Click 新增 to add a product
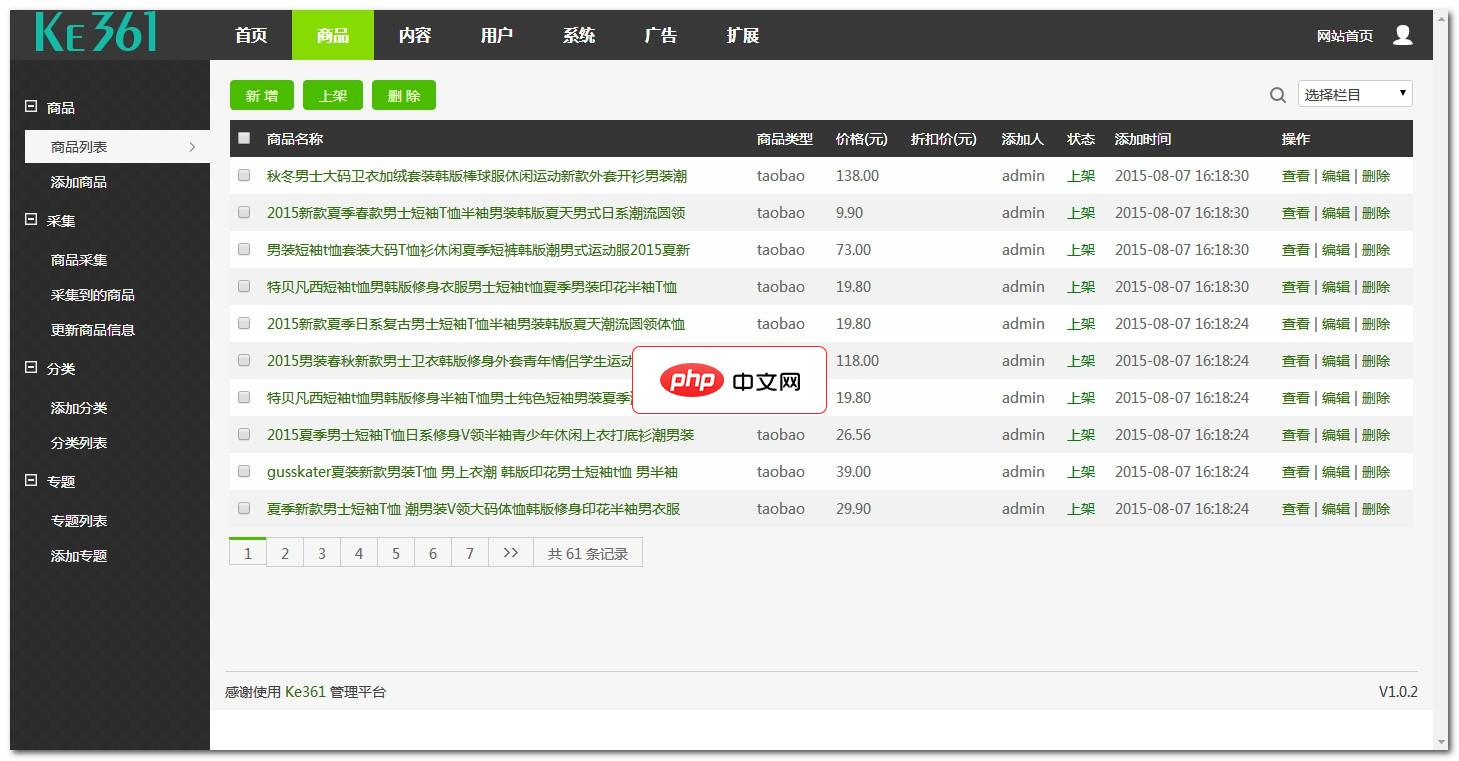This screenshot has height=761, width=1459. (261, 95)
